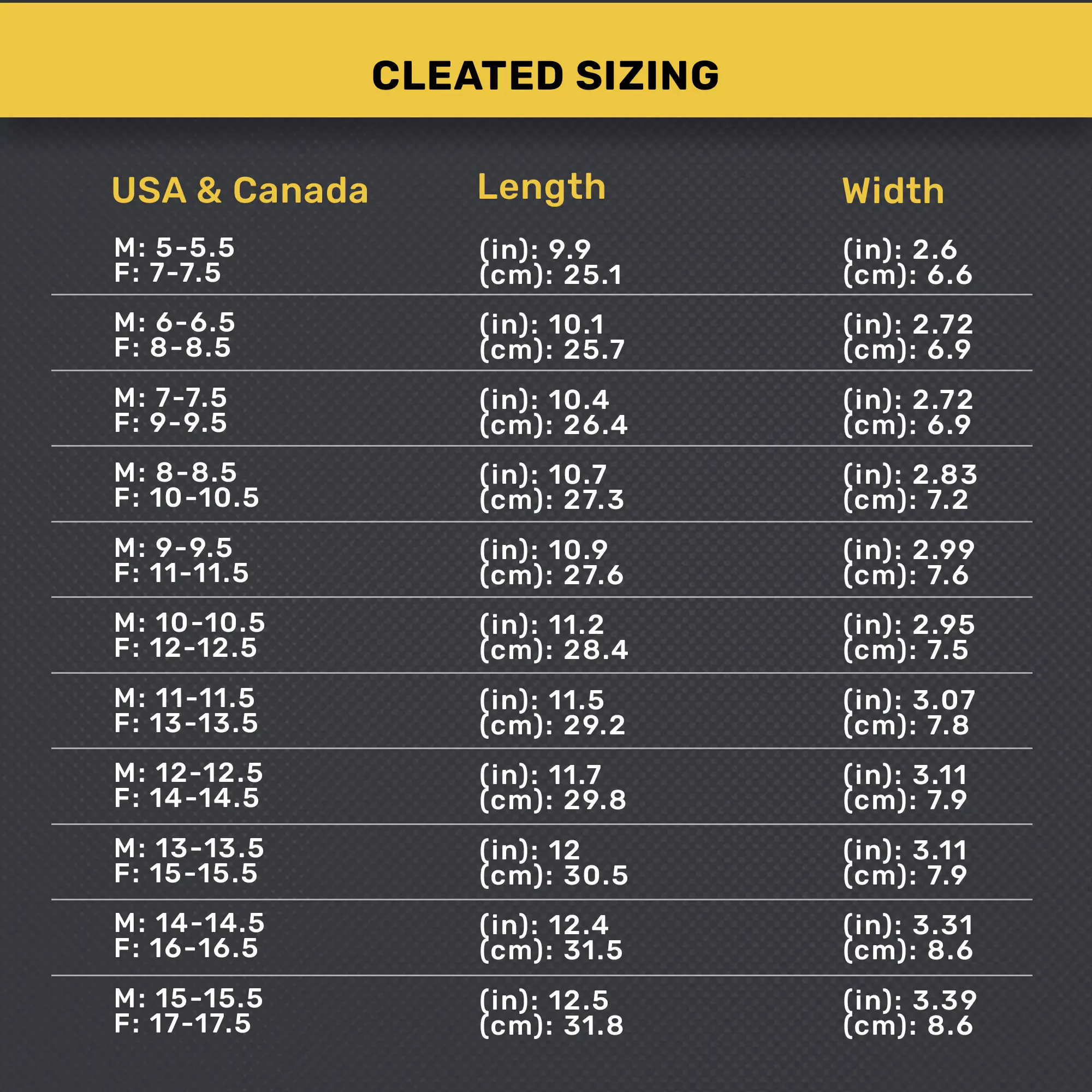Viewport: 1092px width, 1092px height.
Task: Click the F: 8-8.5 size label
Action: point(173,348)
